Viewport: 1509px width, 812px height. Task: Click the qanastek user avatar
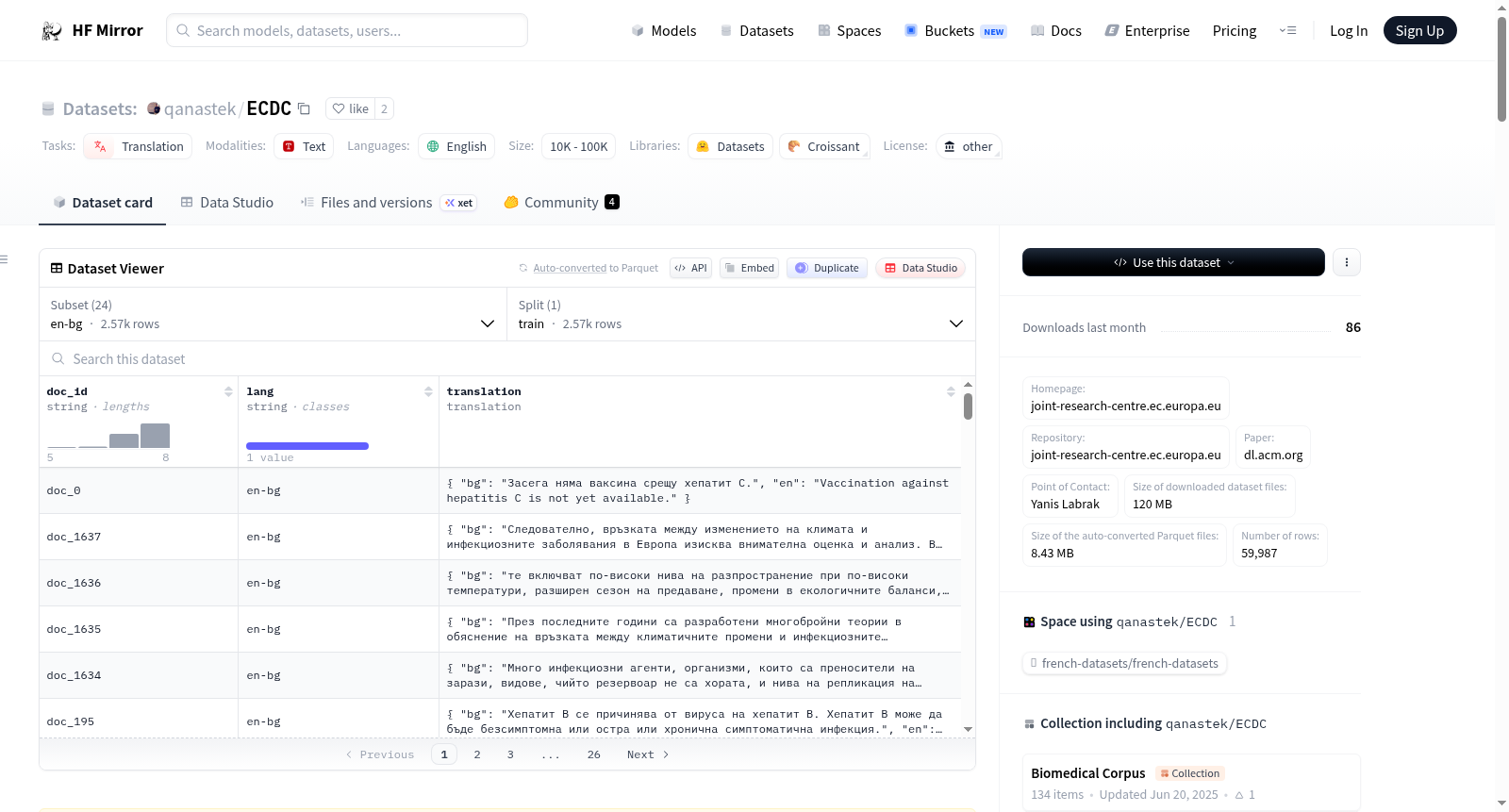[x=154, y=108]
